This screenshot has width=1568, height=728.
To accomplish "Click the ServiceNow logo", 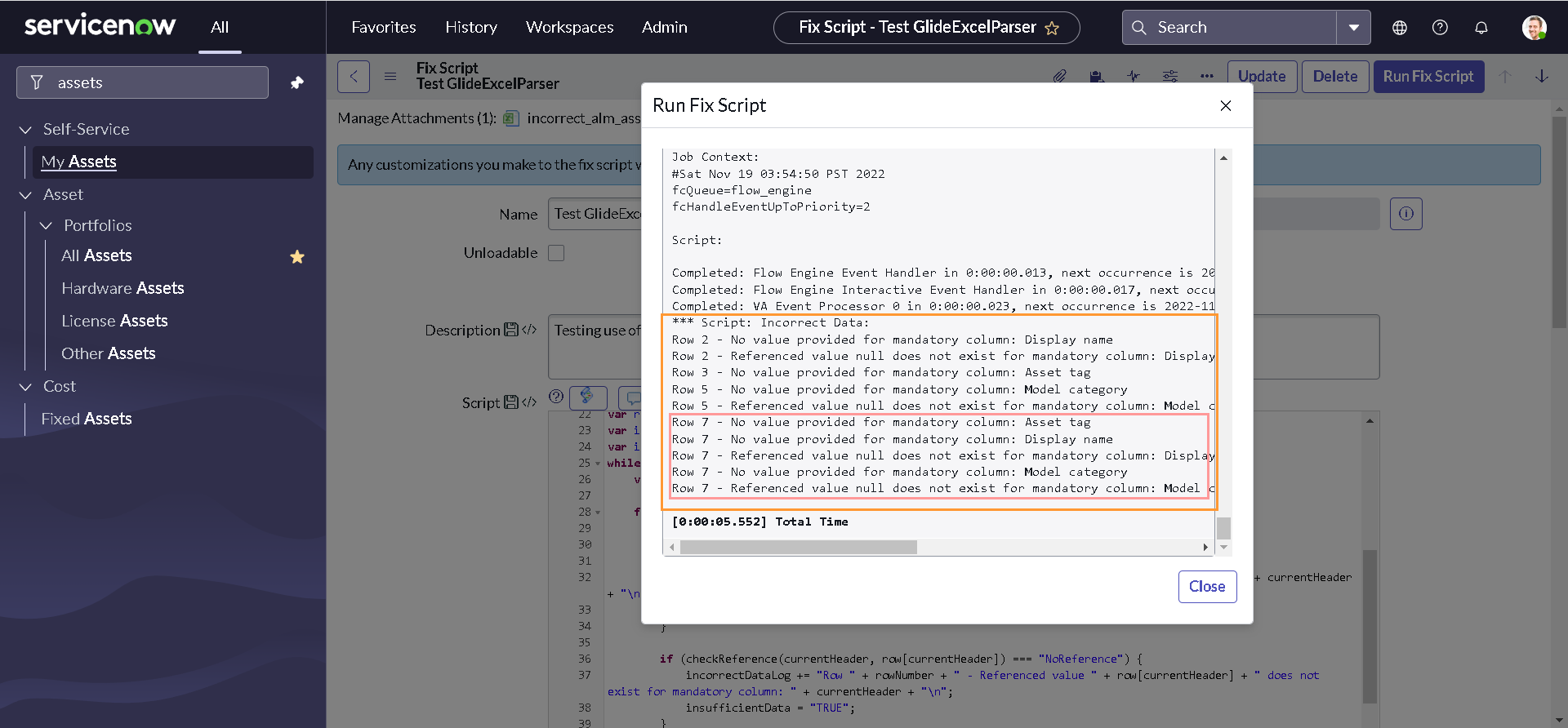I will click(100, 26).
